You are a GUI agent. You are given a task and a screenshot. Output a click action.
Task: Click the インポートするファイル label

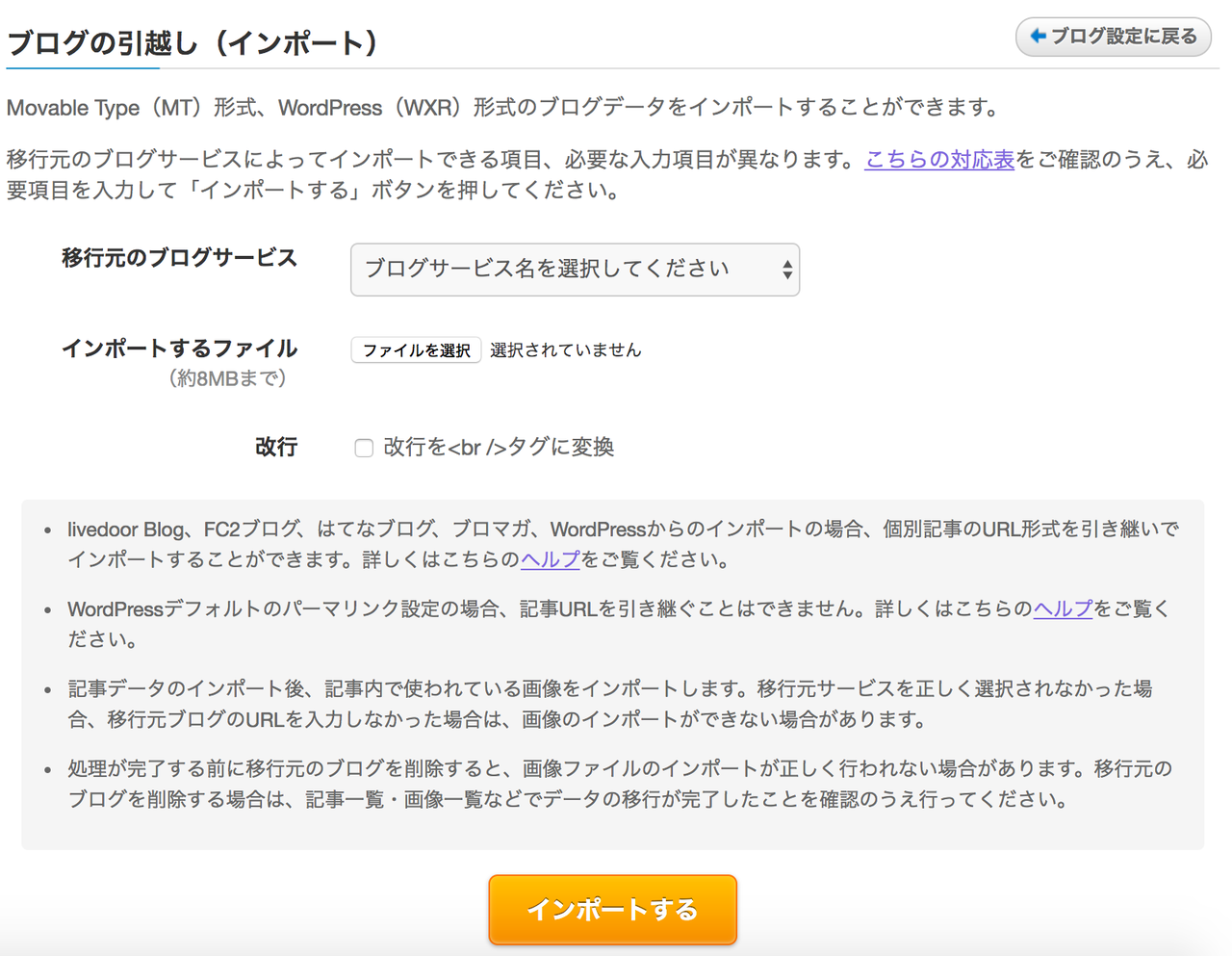tap(179, 349)
